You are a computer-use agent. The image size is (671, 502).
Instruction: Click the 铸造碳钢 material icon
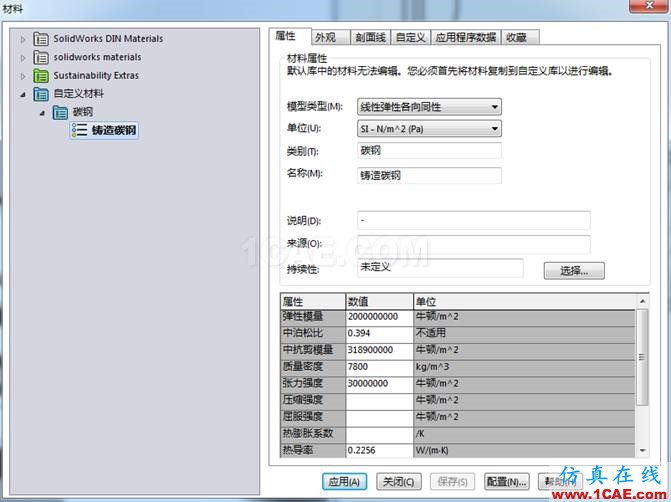(80, 130)
